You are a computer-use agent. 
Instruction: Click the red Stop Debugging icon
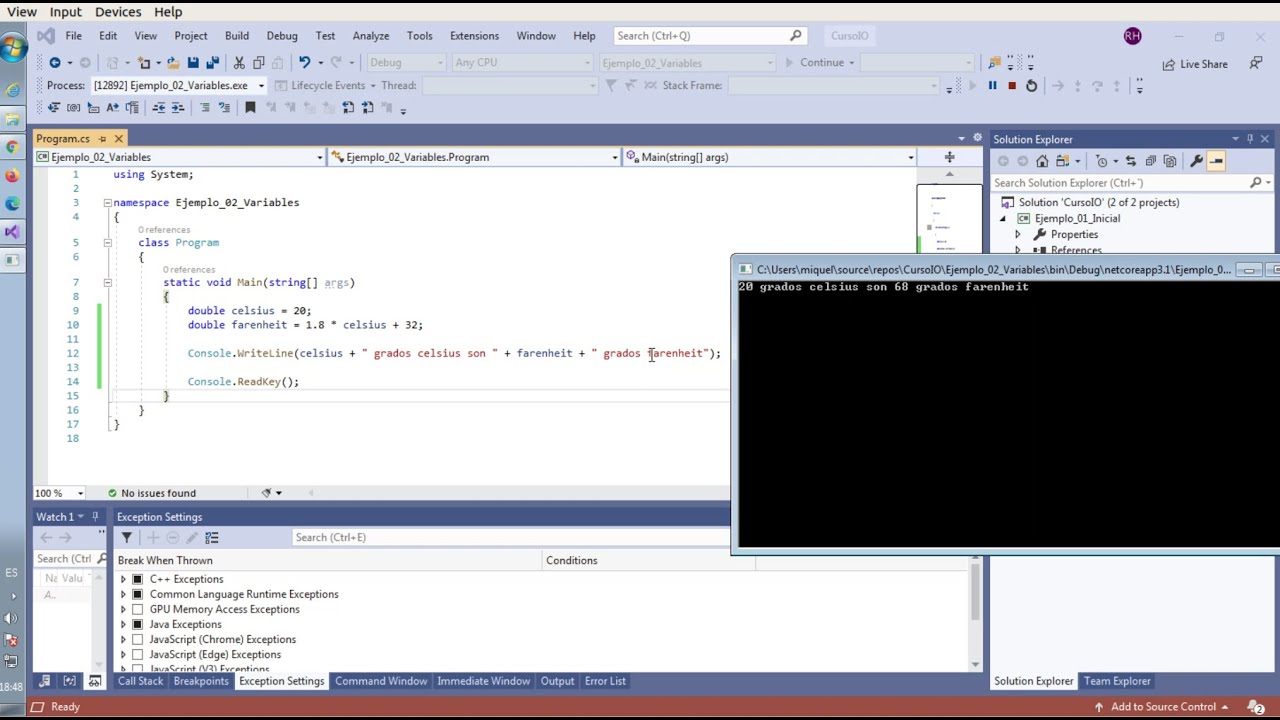1012,86
